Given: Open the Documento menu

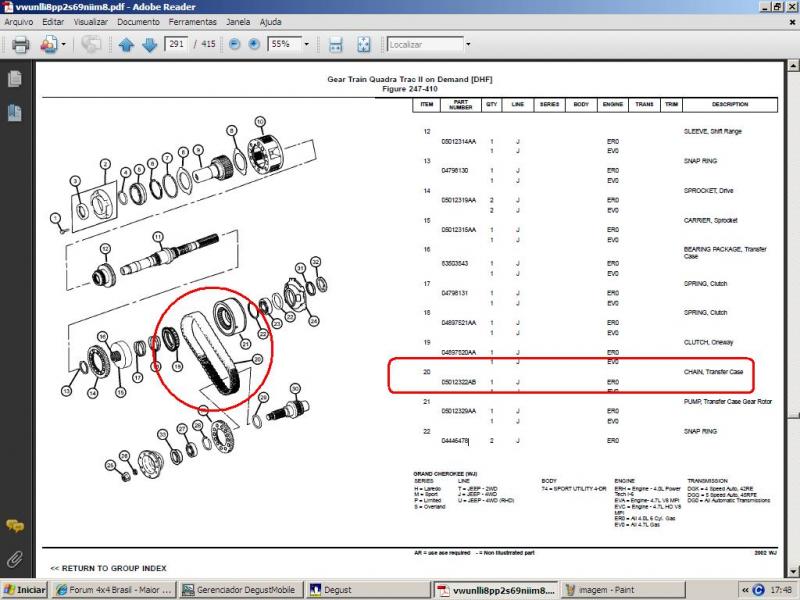Looking at the screenshot, I should [138, 22].
